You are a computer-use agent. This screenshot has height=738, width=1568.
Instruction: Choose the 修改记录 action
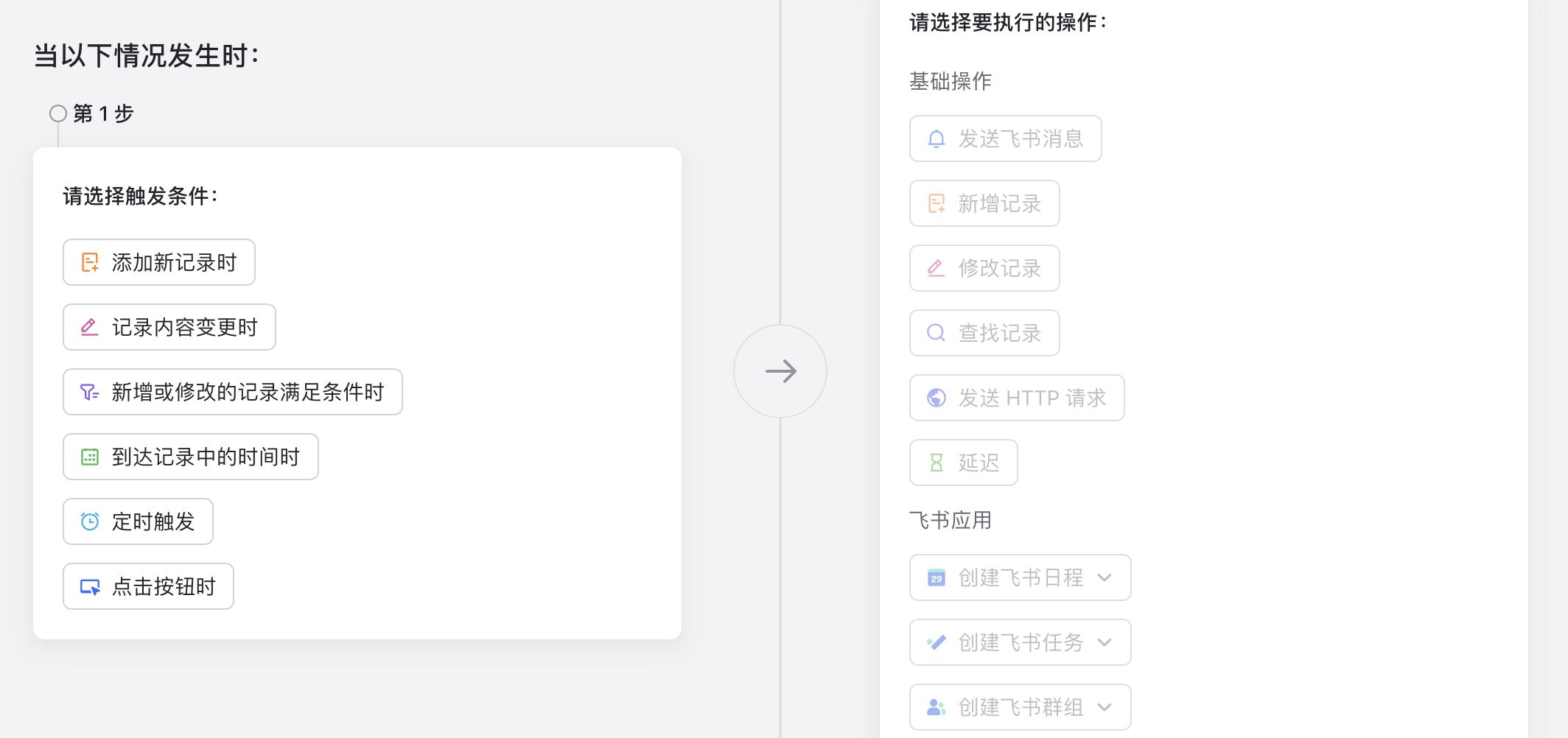coord(999,269)
